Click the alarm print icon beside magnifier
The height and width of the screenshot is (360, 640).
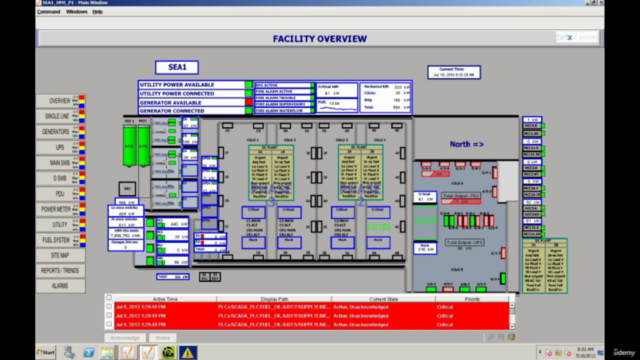pos(501,337)
